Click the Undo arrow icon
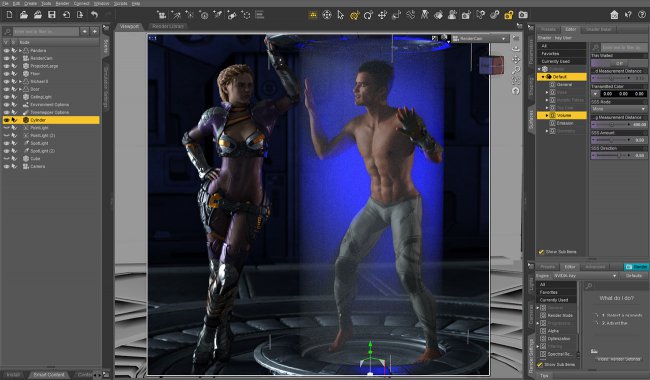Image resolution: width=650 pixels, height=380 pixels. (x=95, y=15)
